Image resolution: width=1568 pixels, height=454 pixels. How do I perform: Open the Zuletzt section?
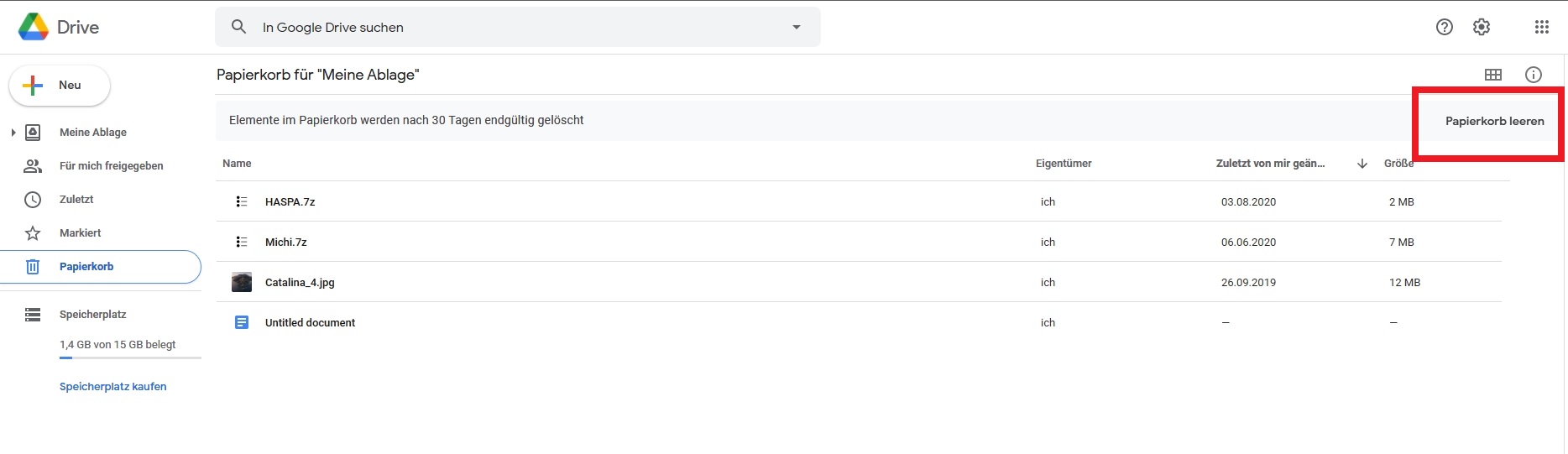click(76, 200)
